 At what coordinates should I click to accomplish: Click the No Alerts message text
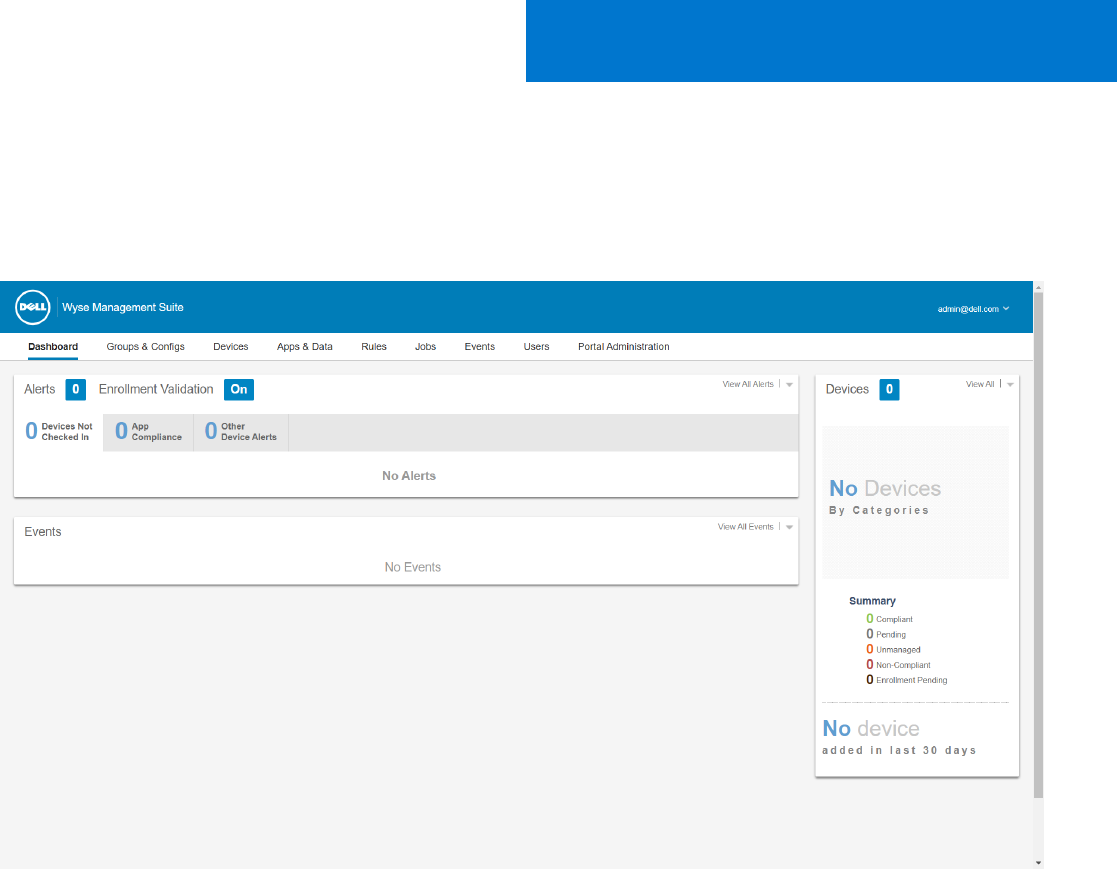click(409, 476)
